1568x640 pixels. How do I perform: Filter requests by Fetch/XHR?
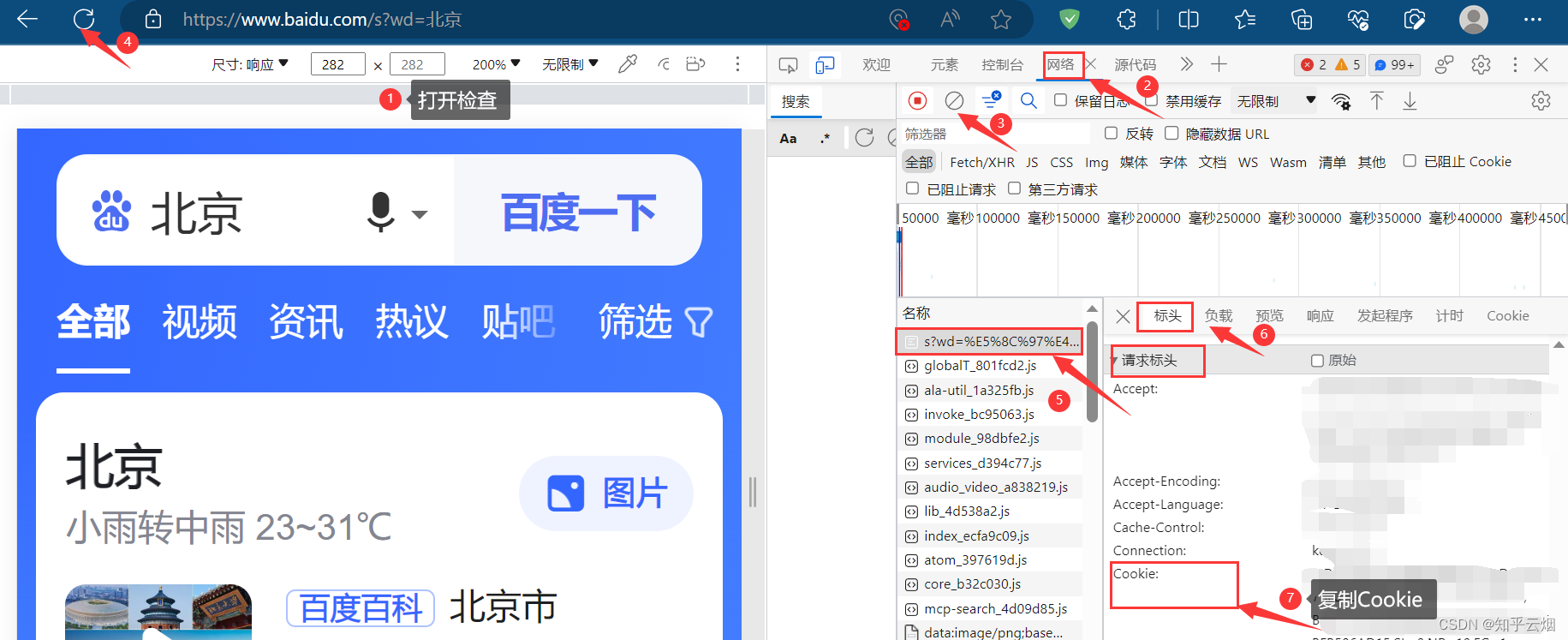982,162
